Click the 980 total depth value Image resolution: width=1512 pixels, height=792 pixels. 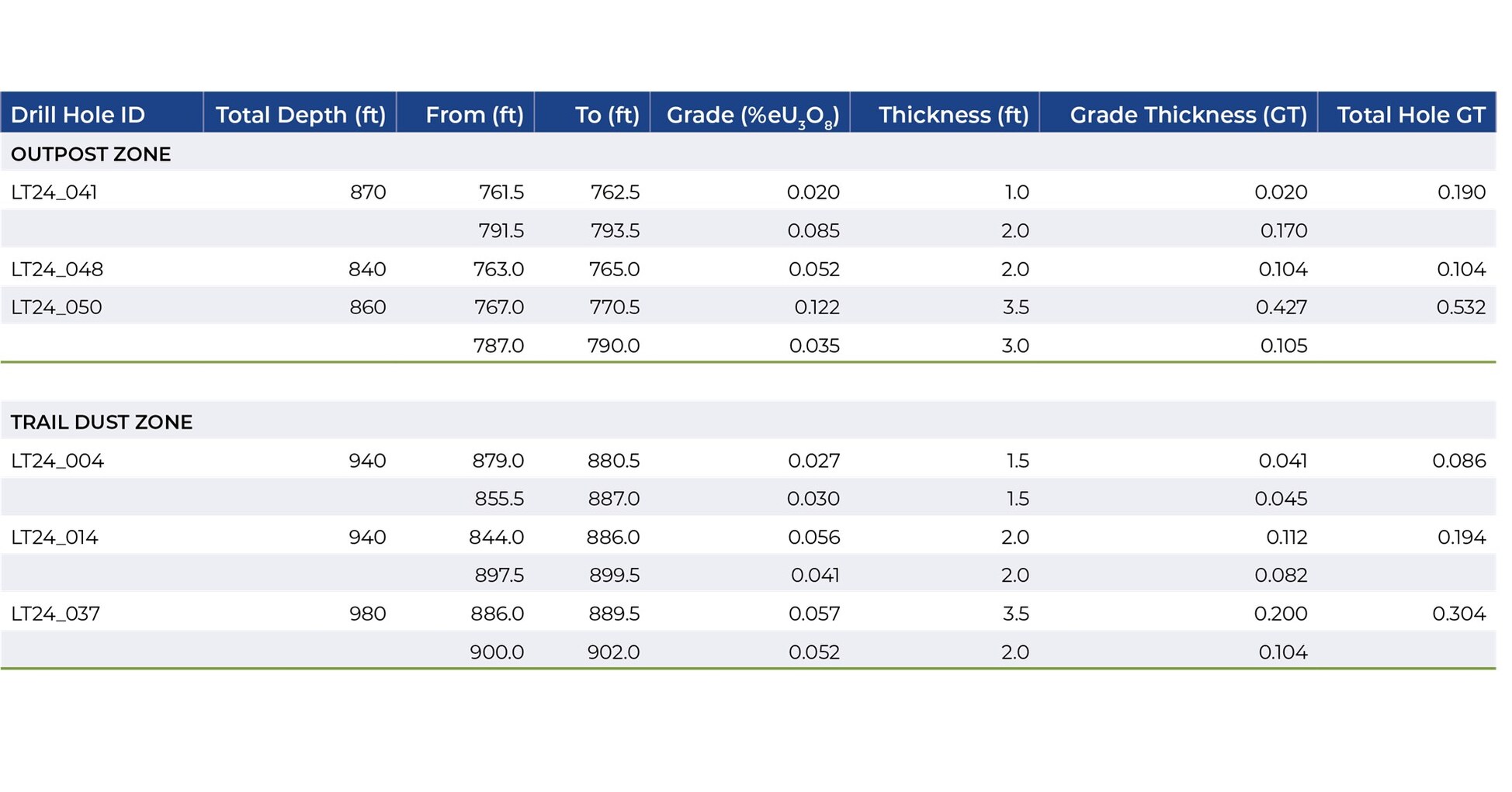(x=367, y=614)
